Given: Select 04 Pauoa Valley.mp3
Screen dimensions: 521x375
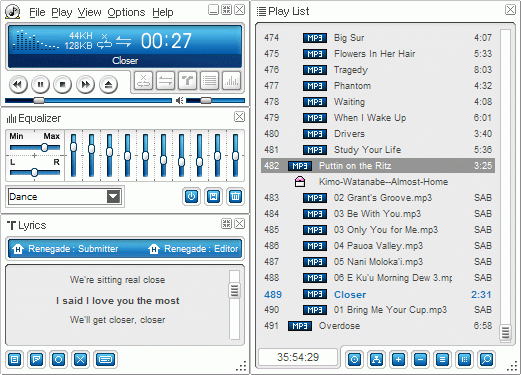Looking at the screenshot, I should click(378, 246).
